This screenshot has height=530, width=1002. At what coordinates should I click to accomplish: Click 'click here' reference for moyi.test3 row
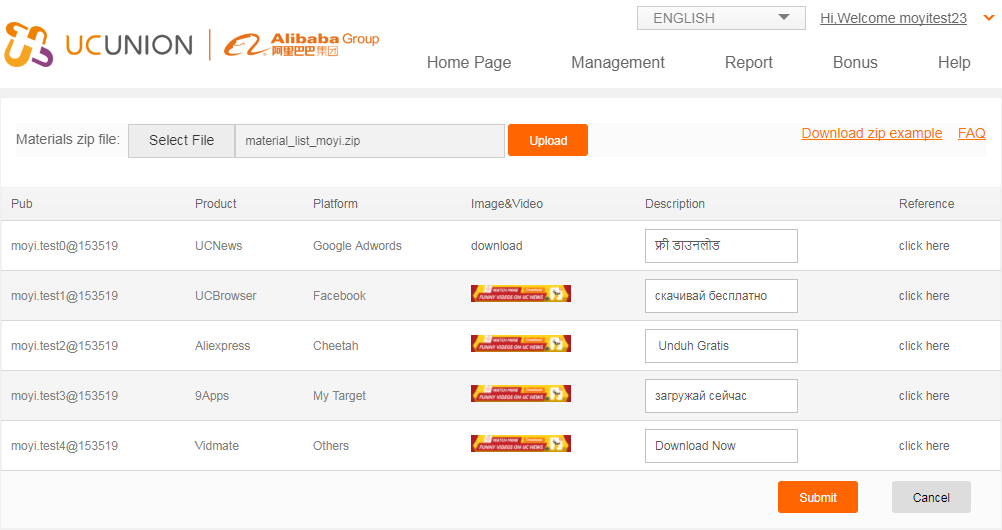point(924,395)
